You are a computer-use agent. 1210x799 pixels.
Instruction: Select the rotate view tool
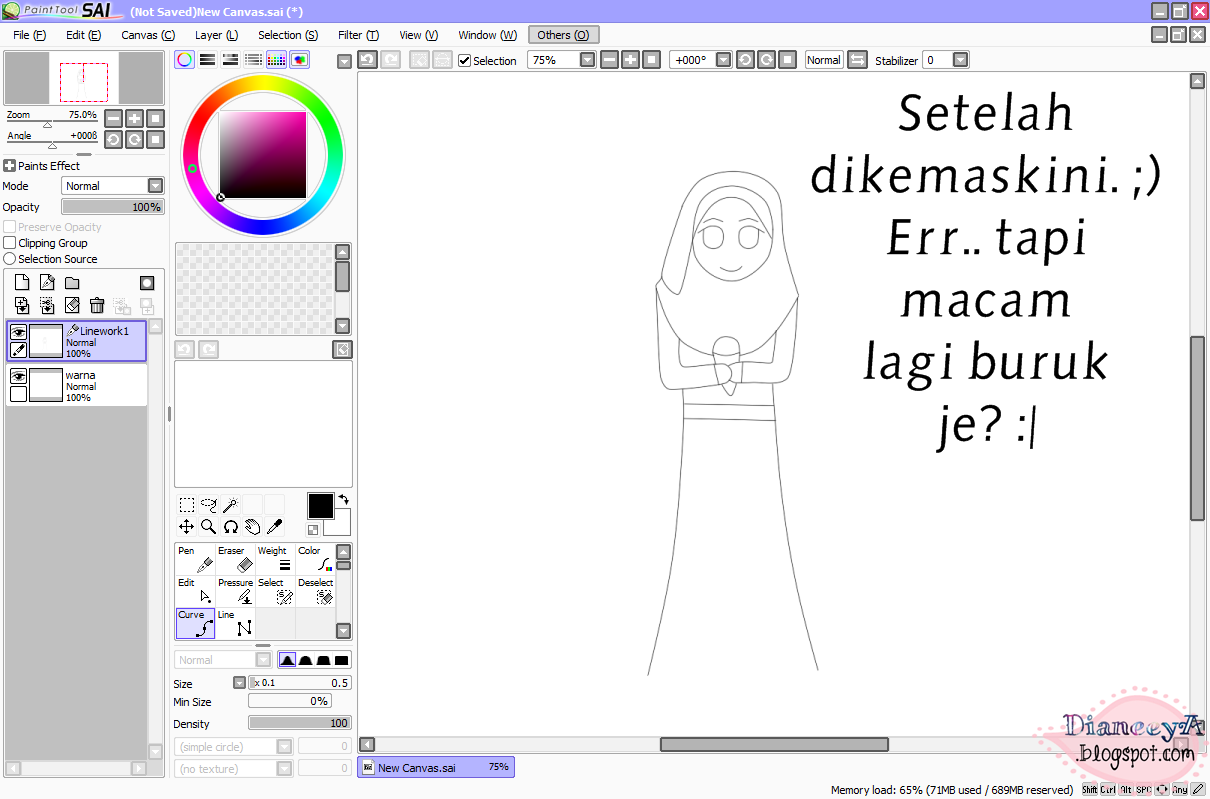231,526
